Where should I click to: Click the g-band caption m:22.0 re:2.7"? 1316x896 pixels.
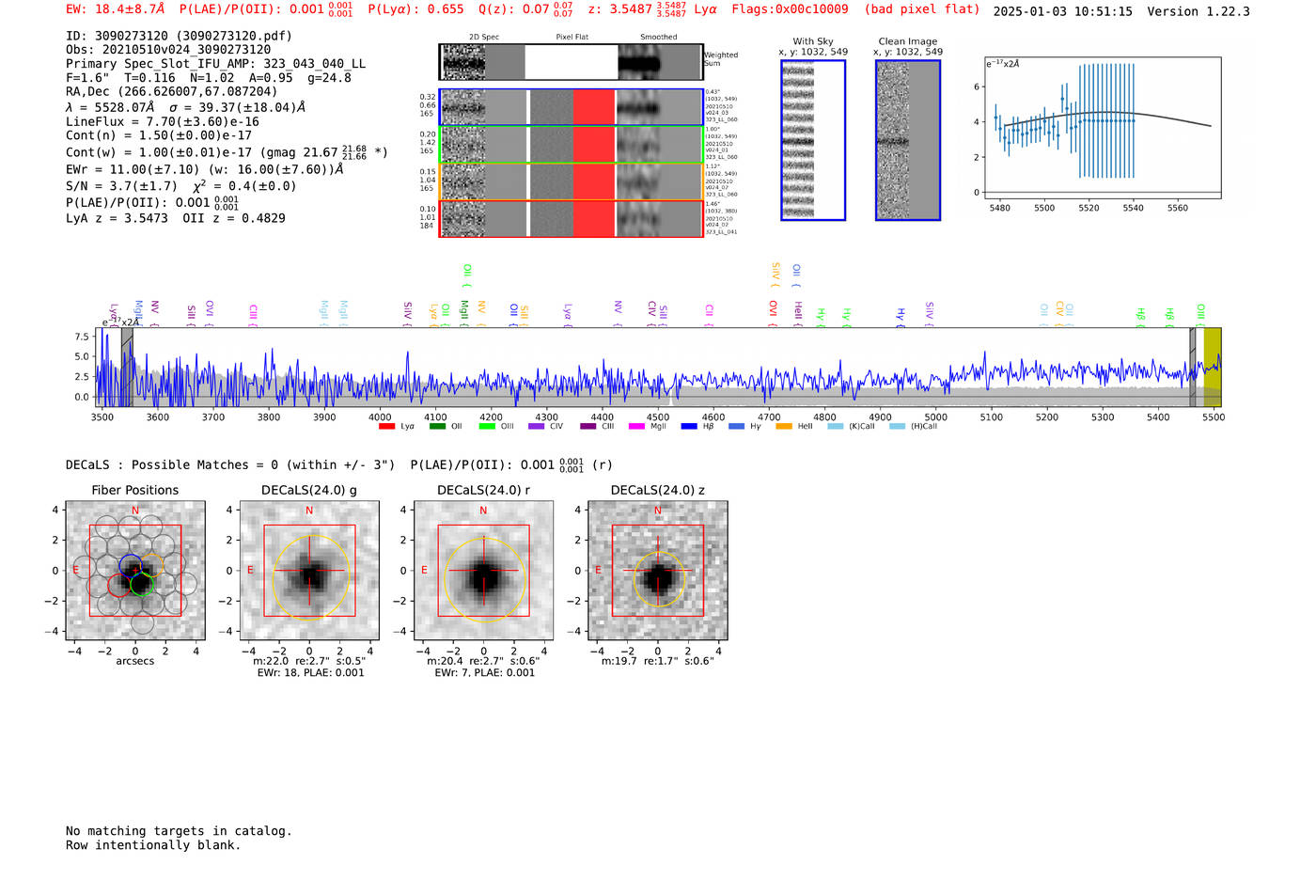(309, 661)
